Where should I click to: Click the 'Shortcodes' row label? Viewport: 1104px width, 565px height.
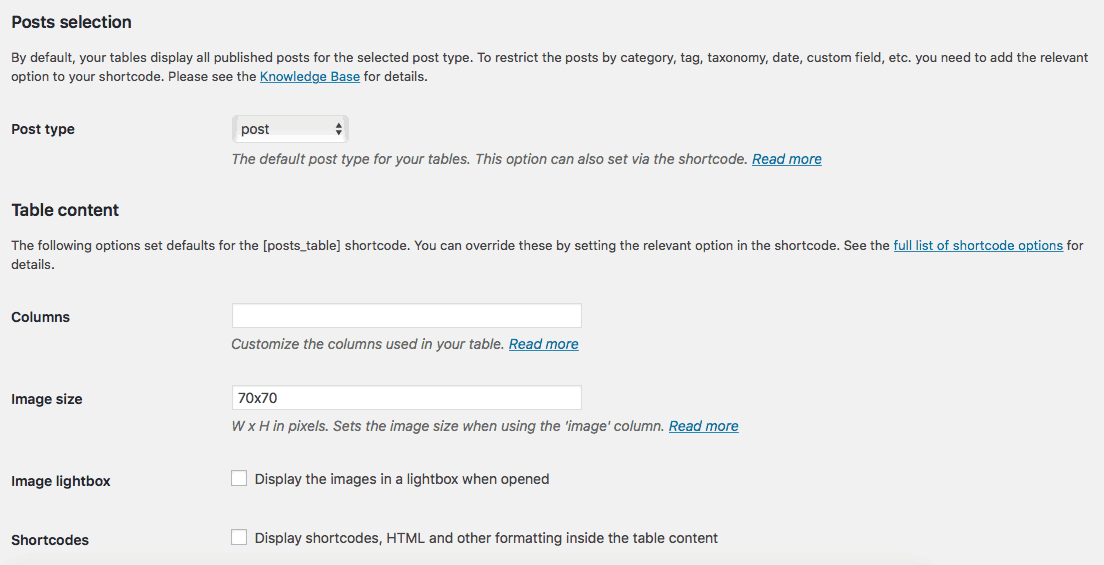[50, 540]
